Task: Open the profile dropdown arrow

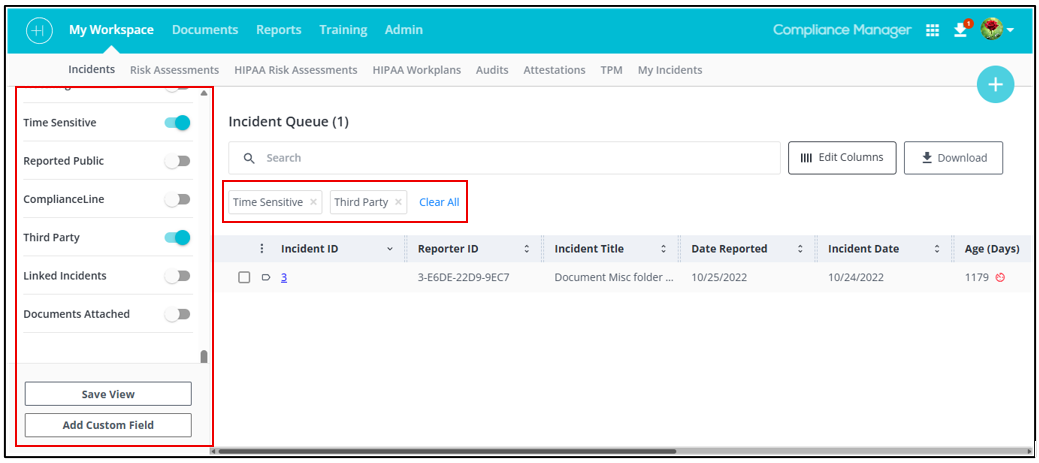Action: coord(1010,30)
